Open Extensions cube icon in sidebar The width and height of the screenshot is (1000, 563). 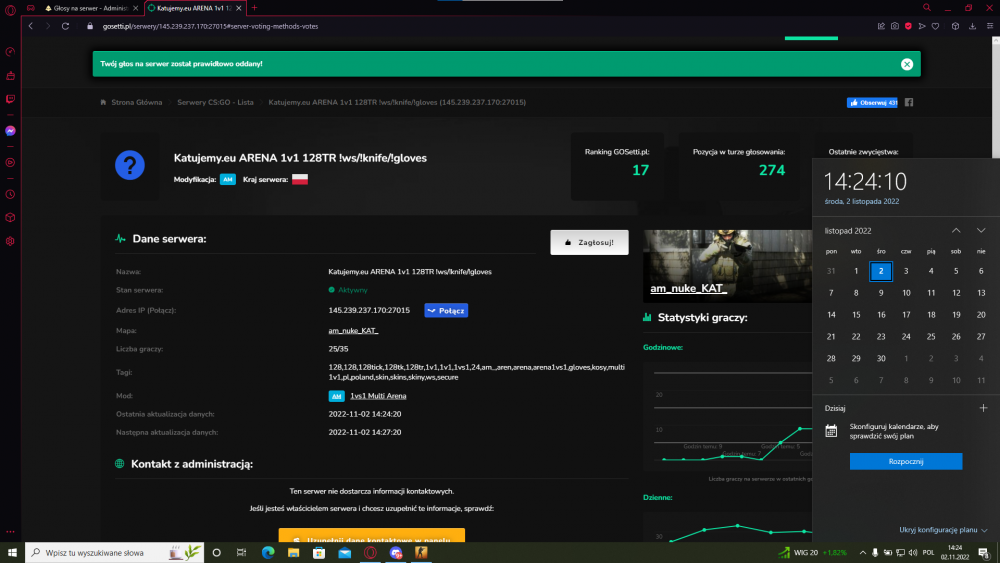[10, 217]
